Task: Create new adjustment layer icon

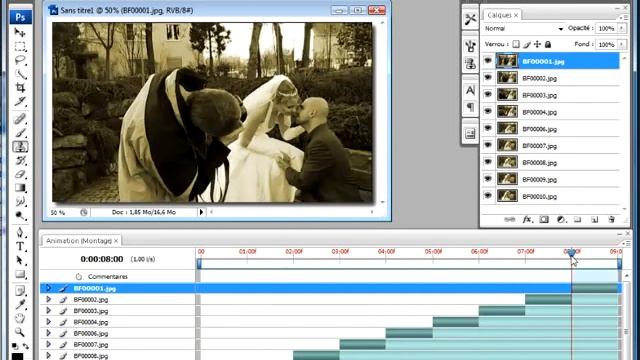Action: click(x=561, y=220)
